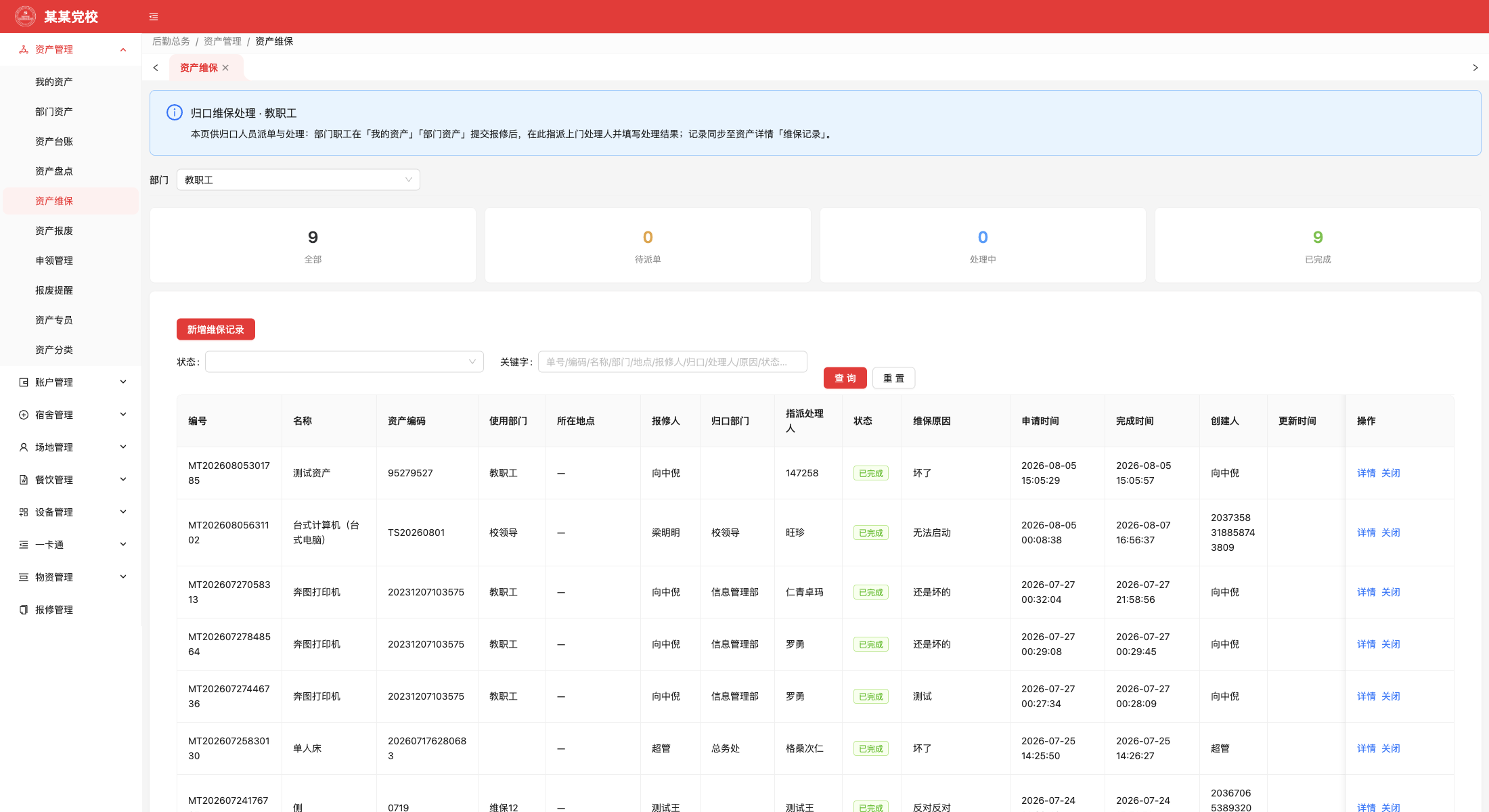
Task: Click 已完成 status tag of 单人床 row
Action: (x=871, y=748)
